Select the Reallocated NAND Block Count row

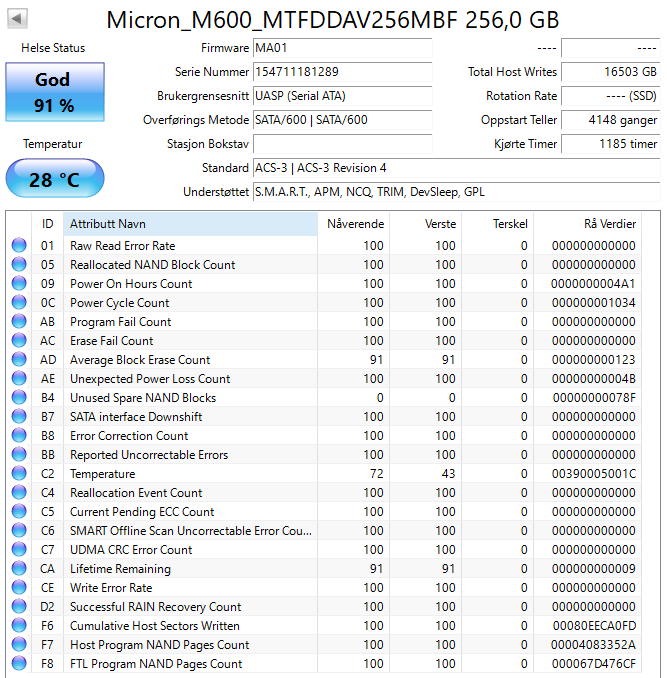(152, 265)
